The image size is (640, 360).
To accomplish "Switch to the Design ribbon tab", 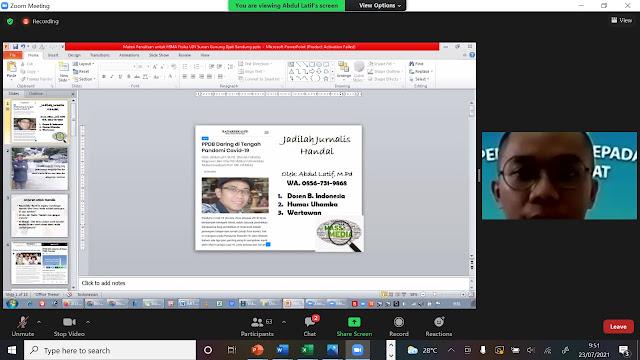I will 74,55.
